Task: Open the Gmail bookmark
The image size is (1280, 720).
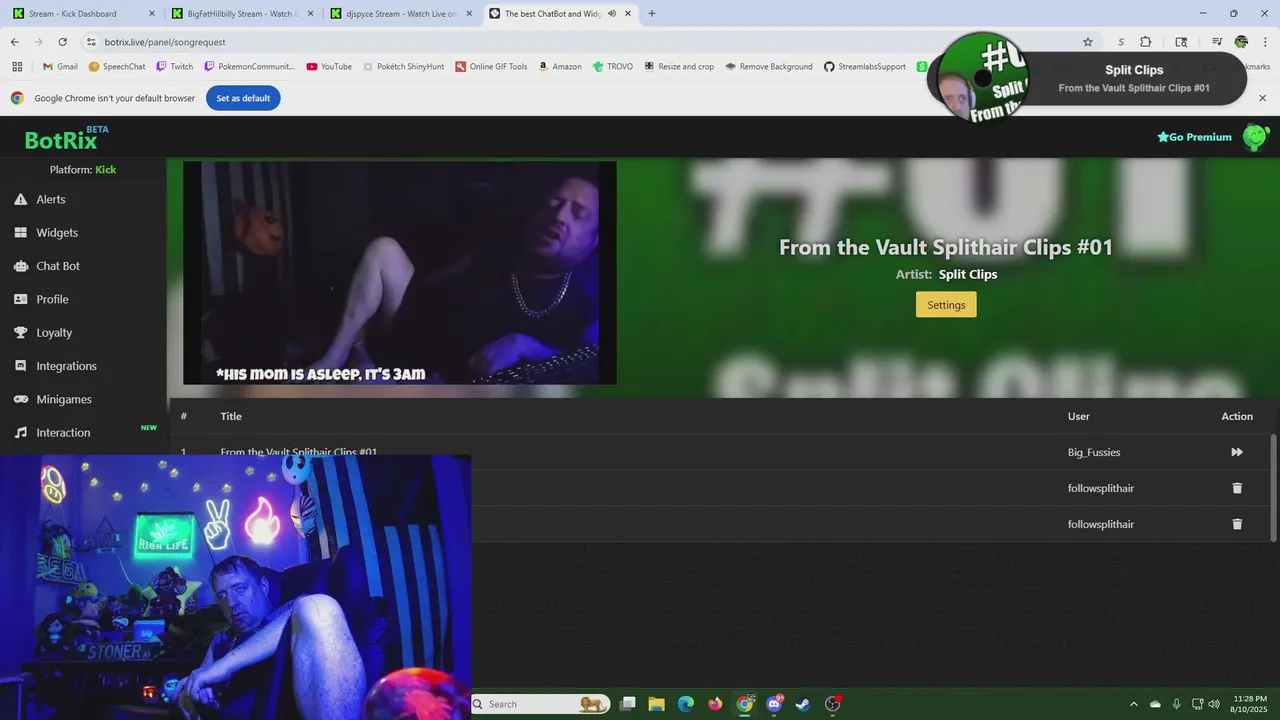Action: click(x=60, y=67)
